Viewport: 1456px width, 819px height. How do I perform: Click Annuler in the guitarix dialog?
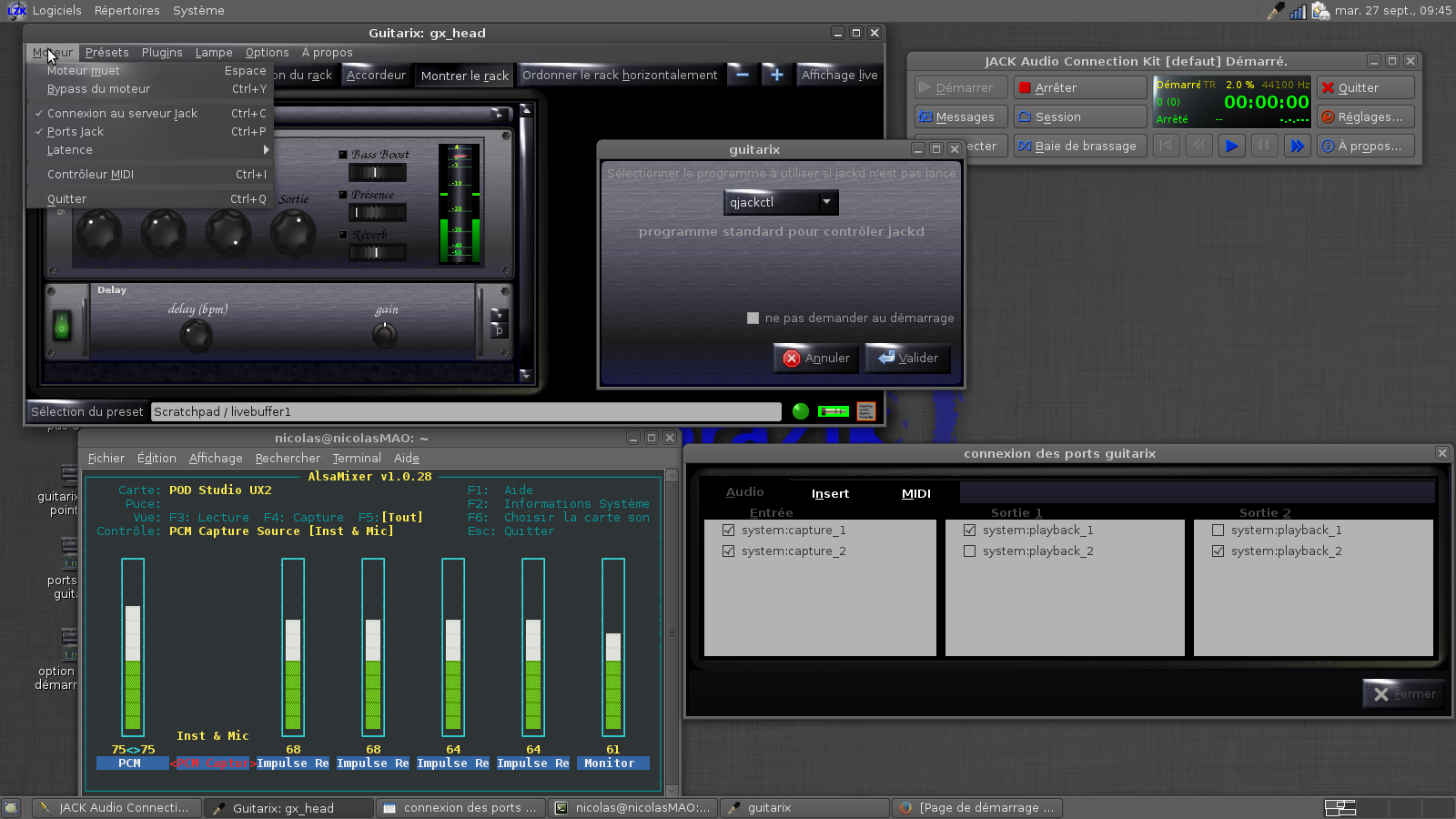coord(816,358)
